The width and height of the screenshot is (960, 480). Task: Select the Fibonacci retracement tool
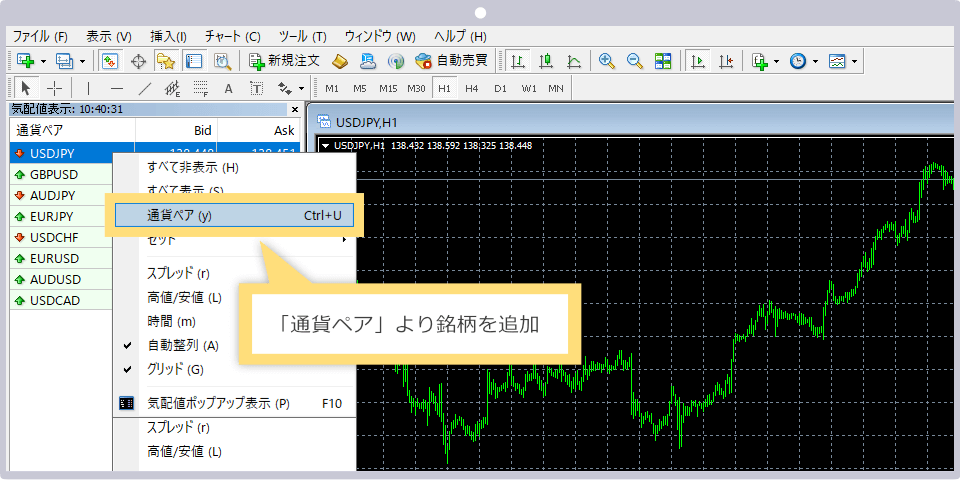pos(201,88)
